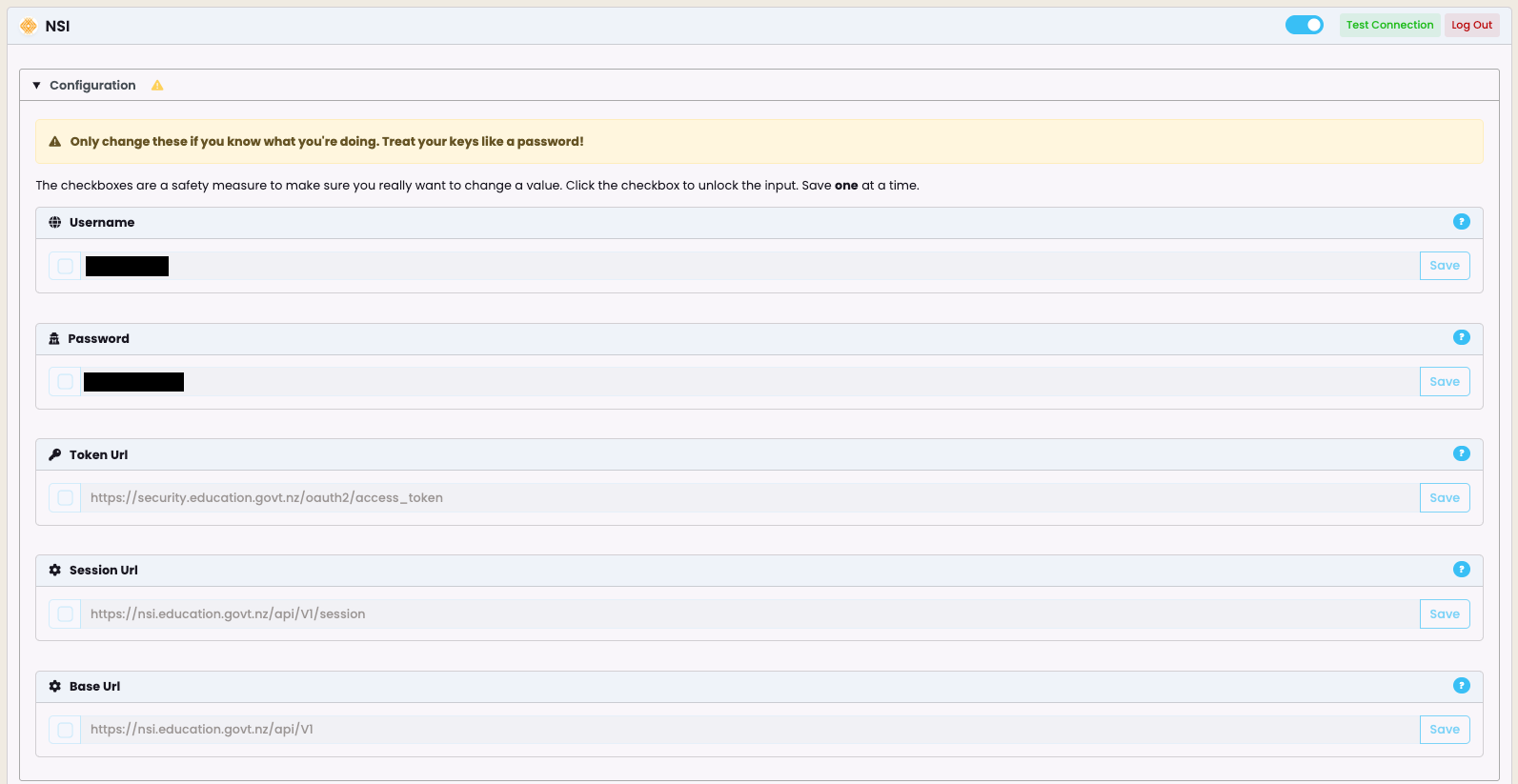
Task: Click the globe icon beside Username
Action: (x=55, y=223)
